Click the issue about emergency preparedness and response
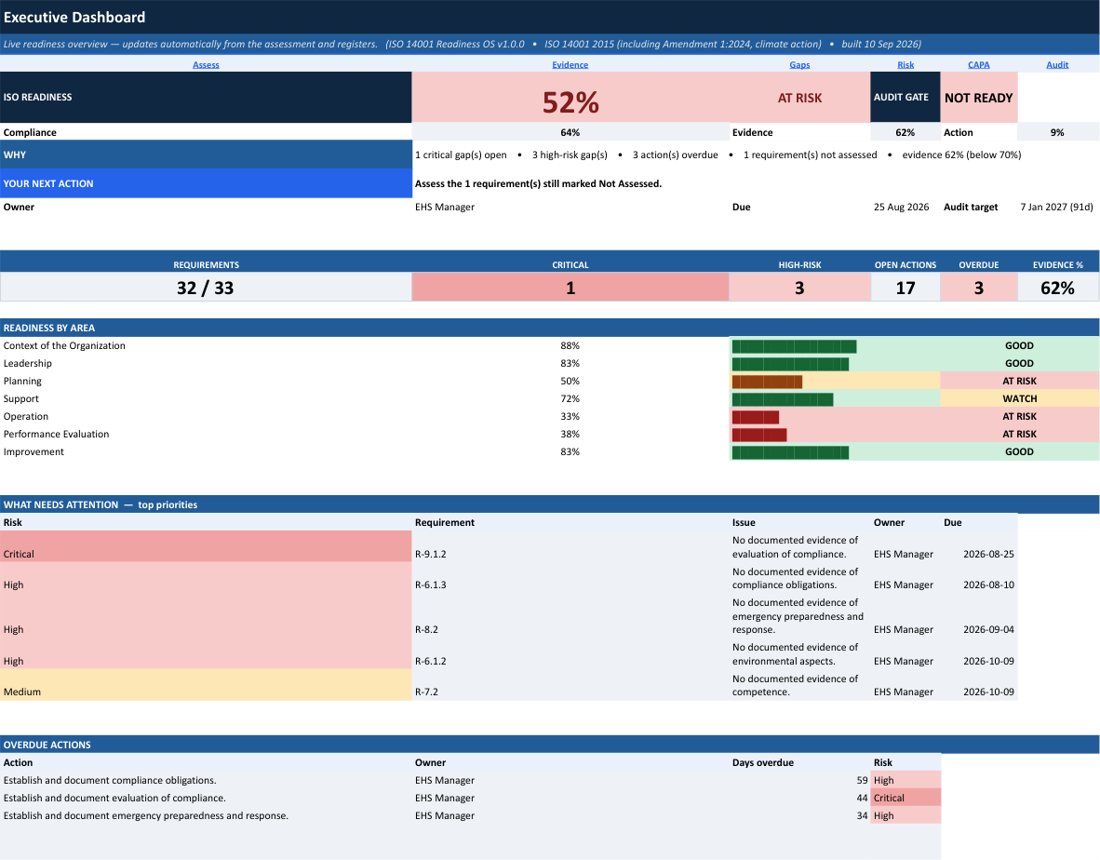Viewport: 1100px width, 860px height. point(798,616)
